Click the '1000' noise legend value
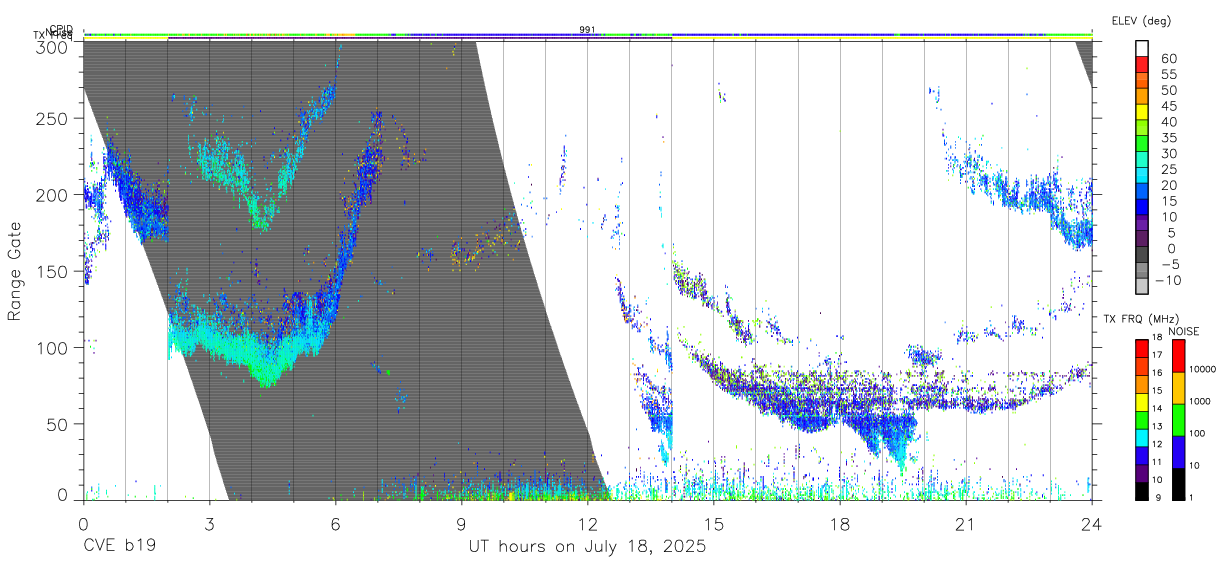This screenshot has width=1228, height=567. (x=1202, y=401)
